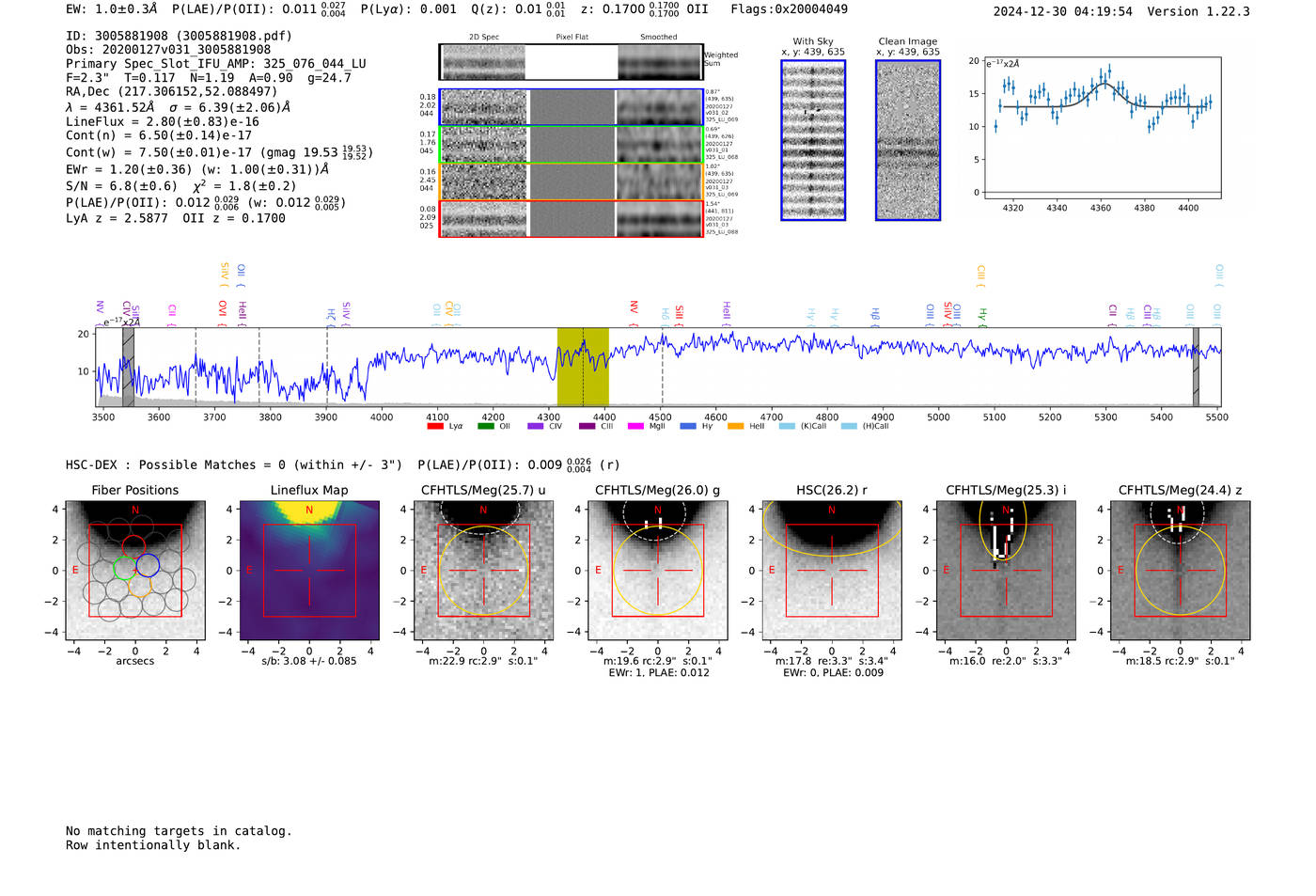Screen dimensions: 1316x896
Task: Click the gray hatched band near 5460 Å
Action: 1196,367
